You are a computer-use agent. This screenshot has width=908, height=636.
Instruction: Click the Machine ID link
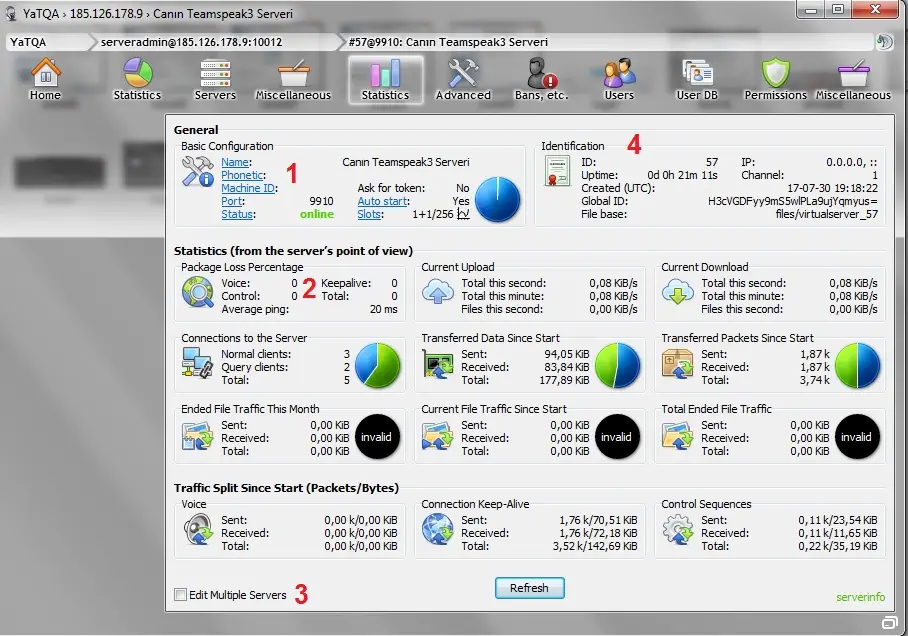[x=248, y=188]
